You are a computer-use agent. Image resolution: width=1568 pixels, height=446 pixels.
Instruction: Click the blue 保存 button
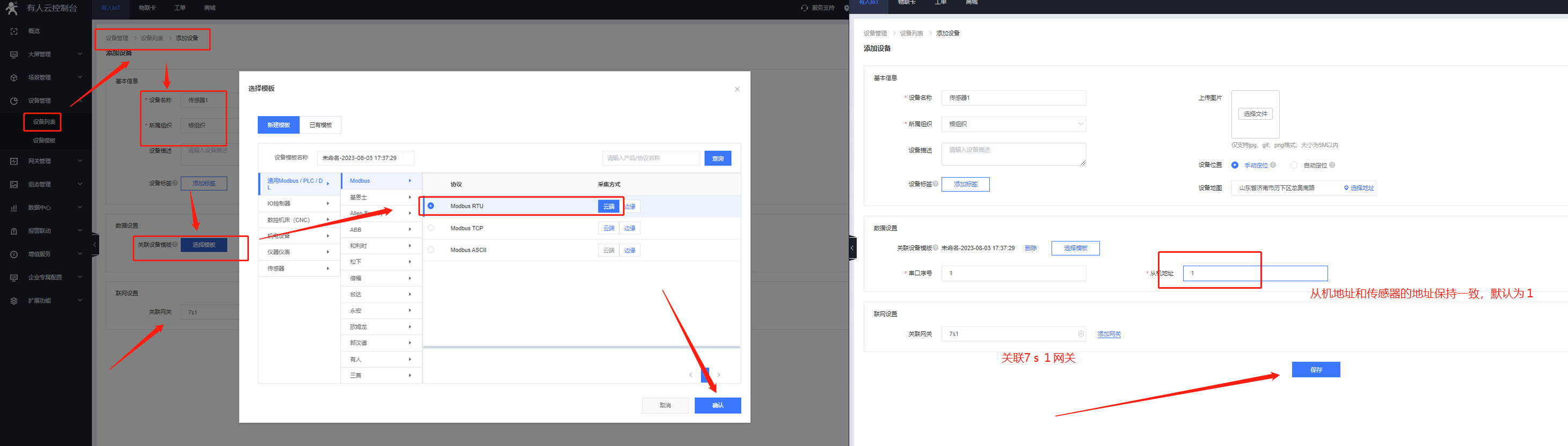pos(1315,369)
